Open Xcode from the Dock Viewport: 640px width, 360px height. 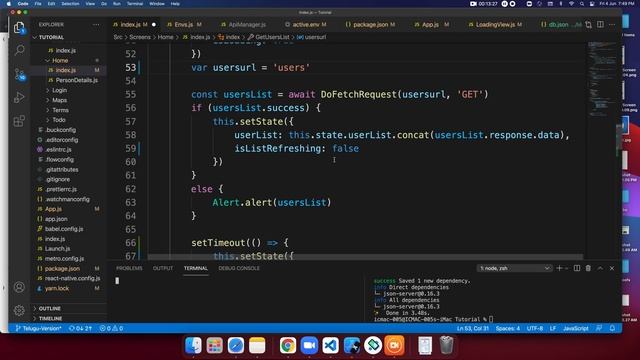(x=351, y=345)
